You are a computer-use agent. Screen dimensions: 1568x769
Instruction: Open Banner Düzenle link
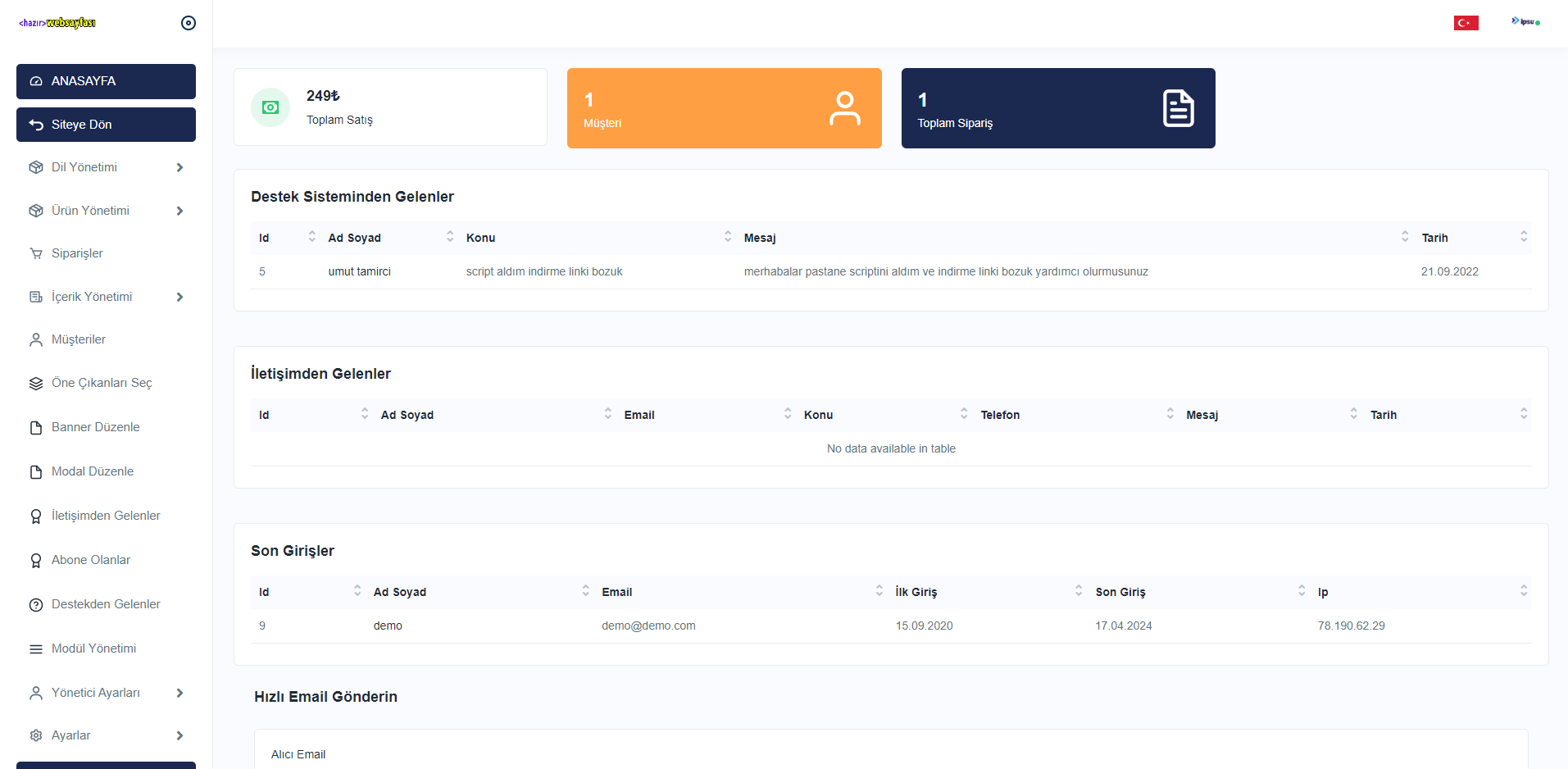tap(95, 427)
